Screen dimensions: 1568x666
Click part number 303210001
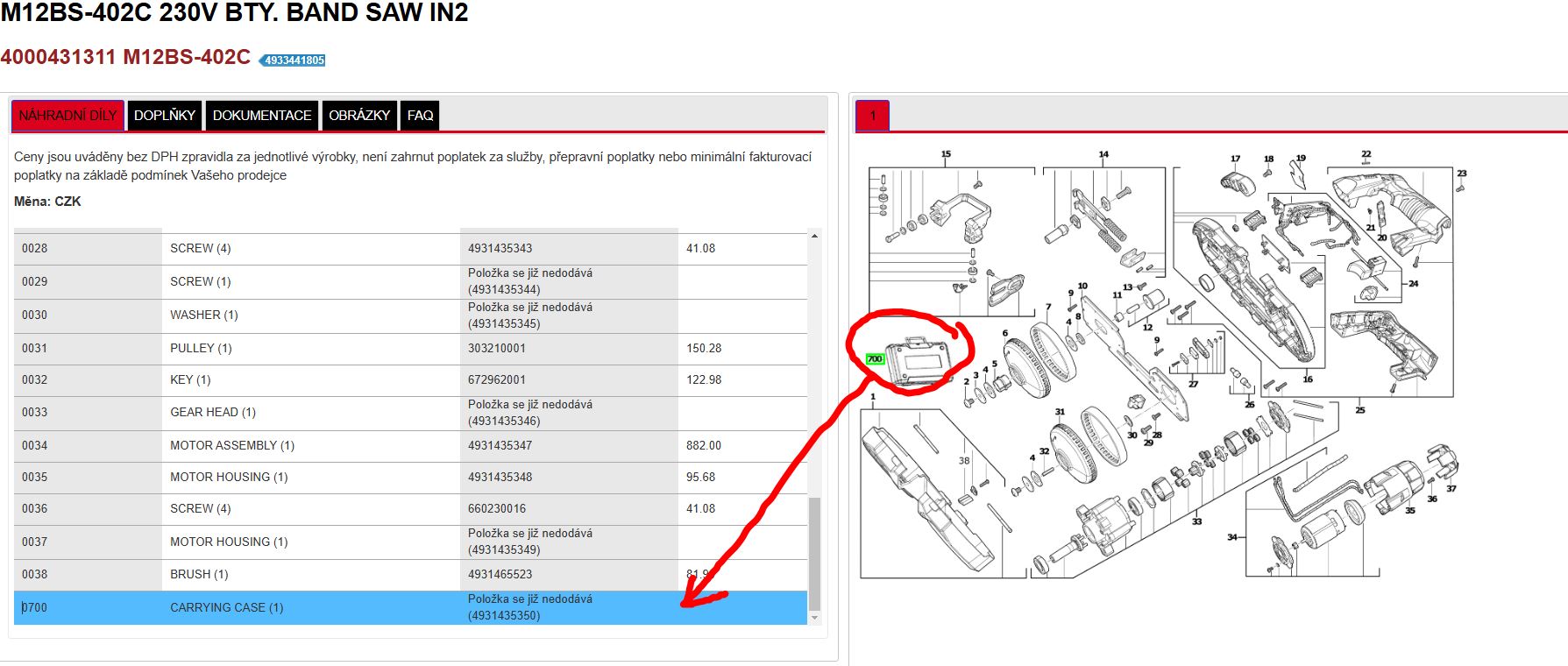pos(496,349)
